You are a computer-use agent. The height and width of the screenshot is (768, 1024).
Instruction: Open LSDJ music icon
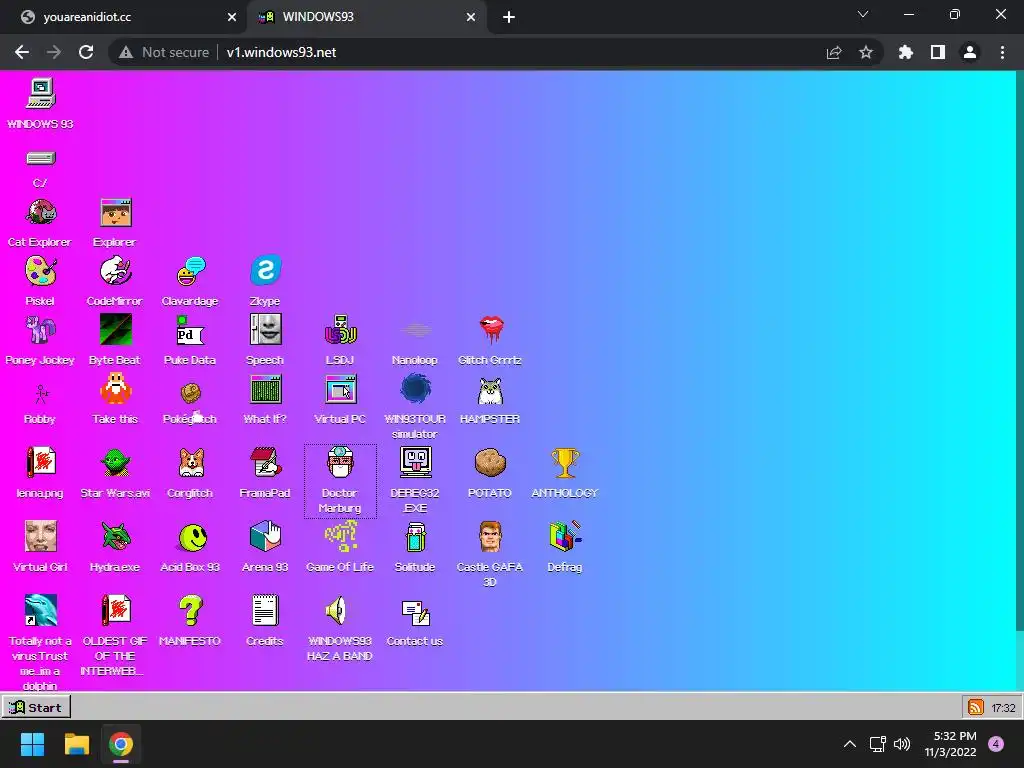[340, 330]
